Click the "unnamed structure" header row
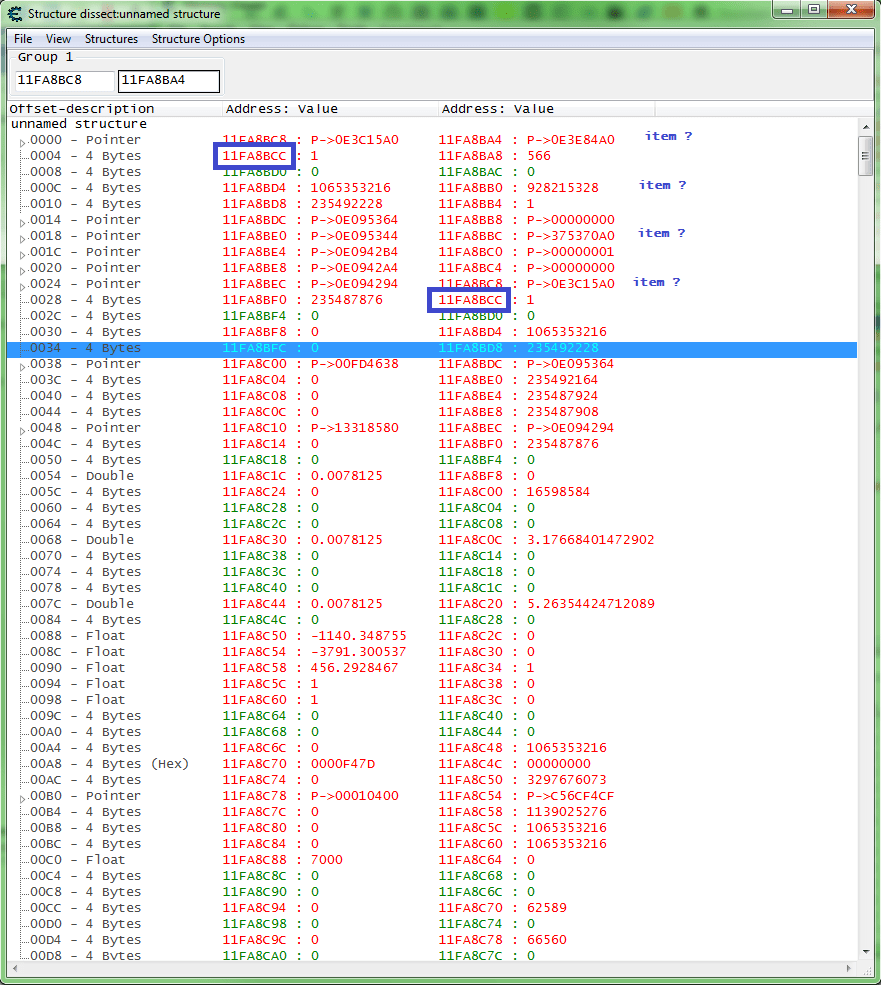The height and width of the screenshot is (985, 881). click(x=80, y=123)
